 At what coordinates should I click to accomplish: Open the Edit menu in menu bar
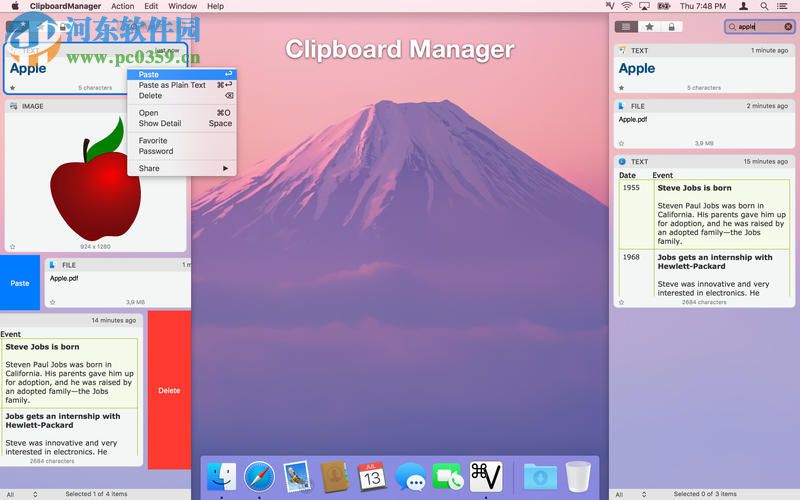tap(151, 6)
